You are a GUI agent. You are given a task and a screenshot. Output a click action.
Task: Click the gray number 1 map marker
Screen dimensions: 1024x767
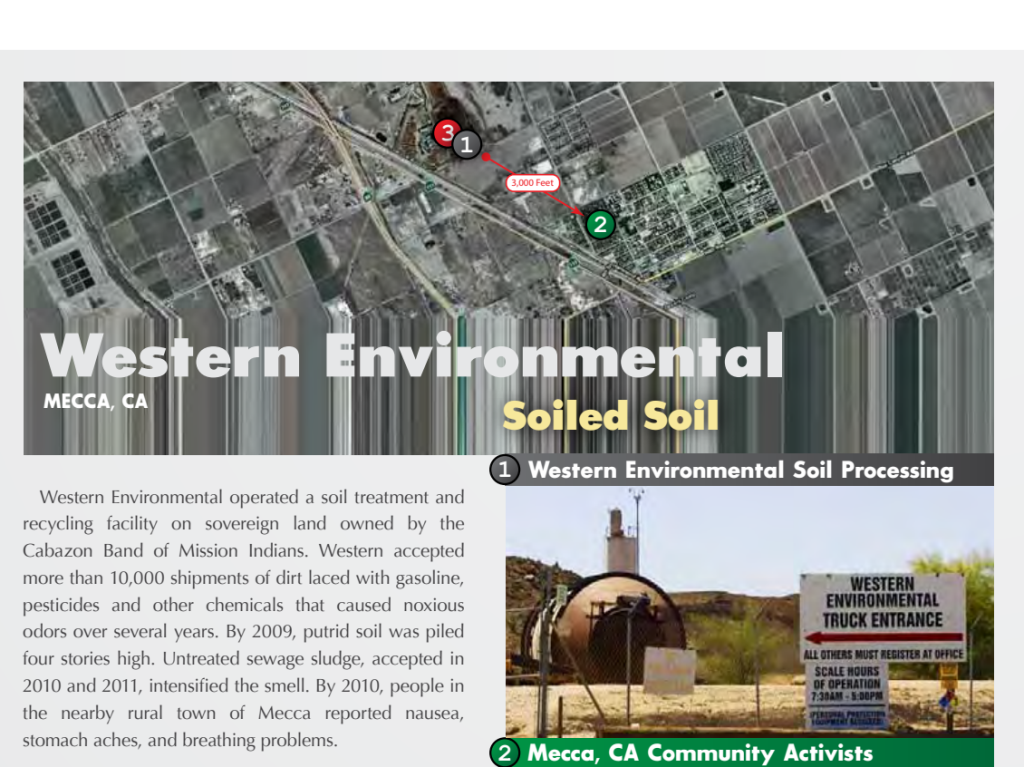467,145
